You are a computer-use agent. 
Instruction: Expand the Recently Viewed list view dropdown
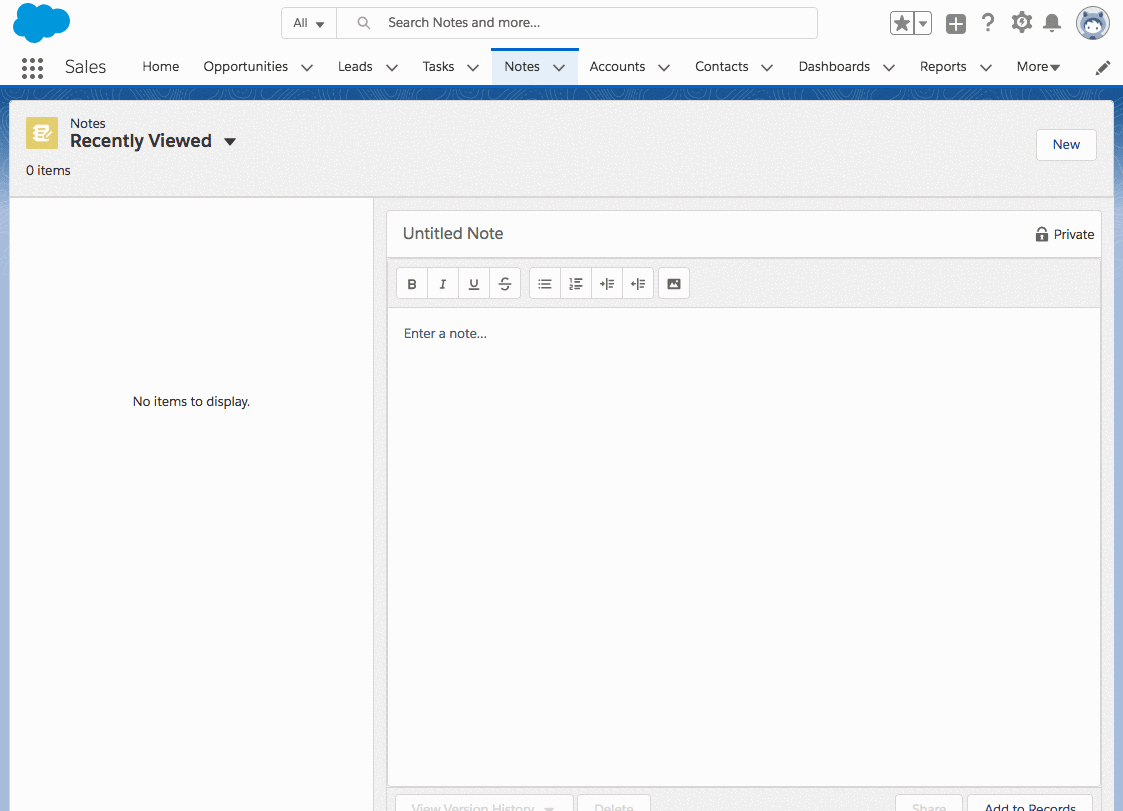[230, 142]
